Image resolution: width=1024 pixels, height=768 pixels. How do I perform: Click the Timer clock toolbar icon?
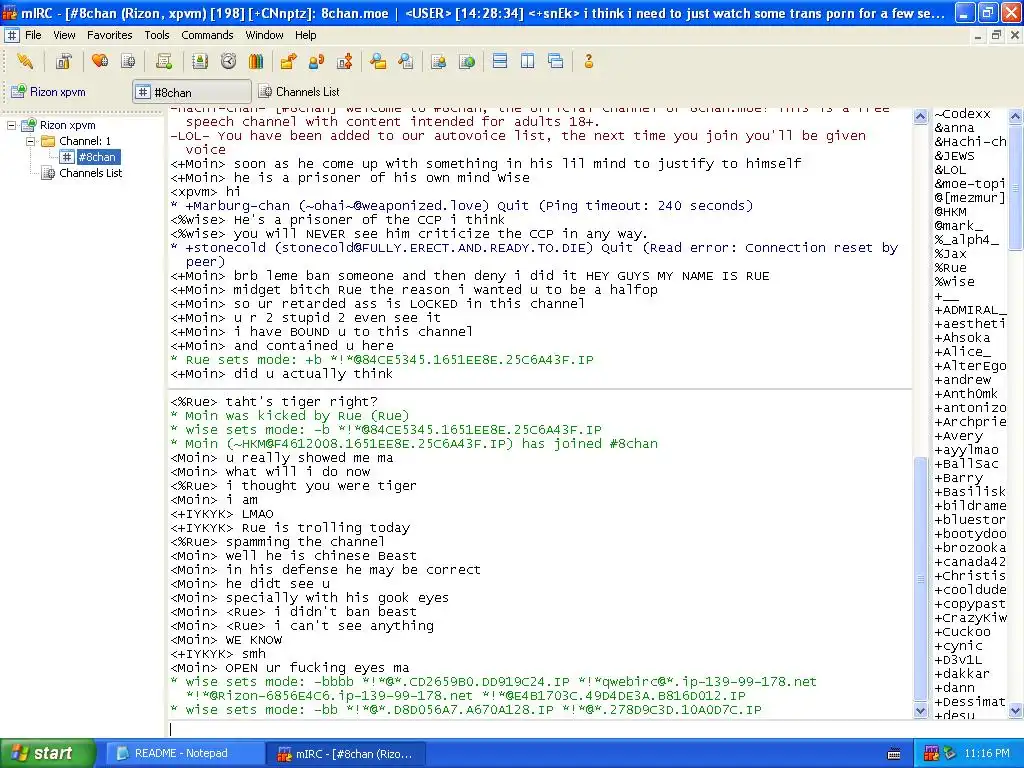coord(228,61)
